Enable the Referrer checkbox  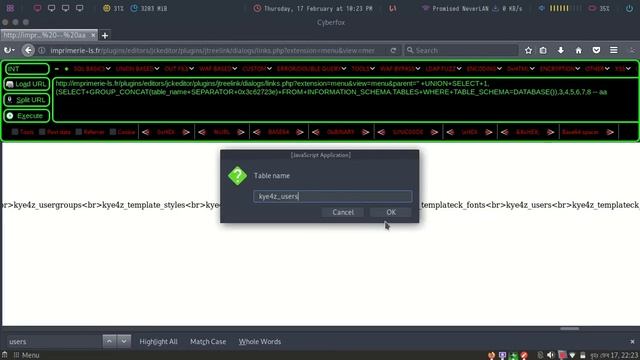click(79, 132)
